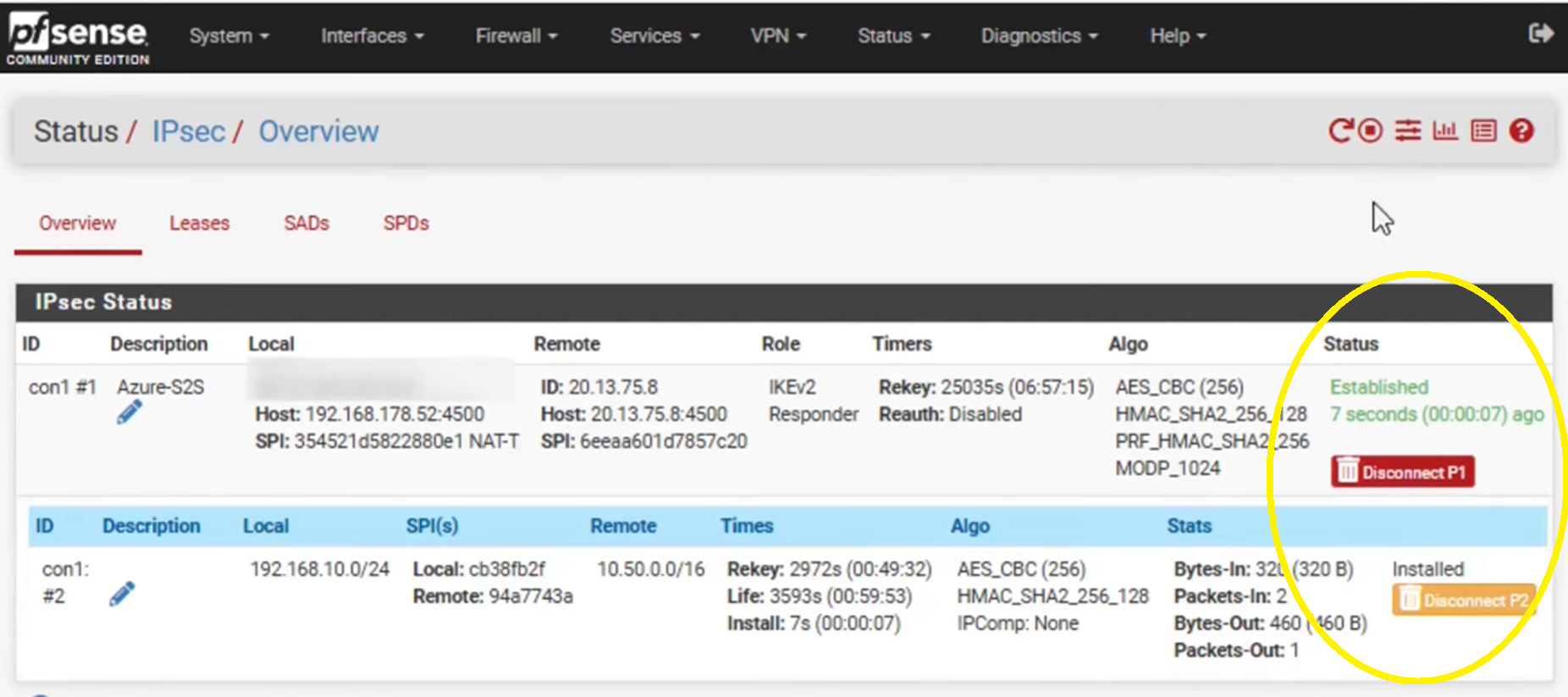Expand the Diagnostics menu
This screenshot has height=697, width=1568.
click(1039, 36)
